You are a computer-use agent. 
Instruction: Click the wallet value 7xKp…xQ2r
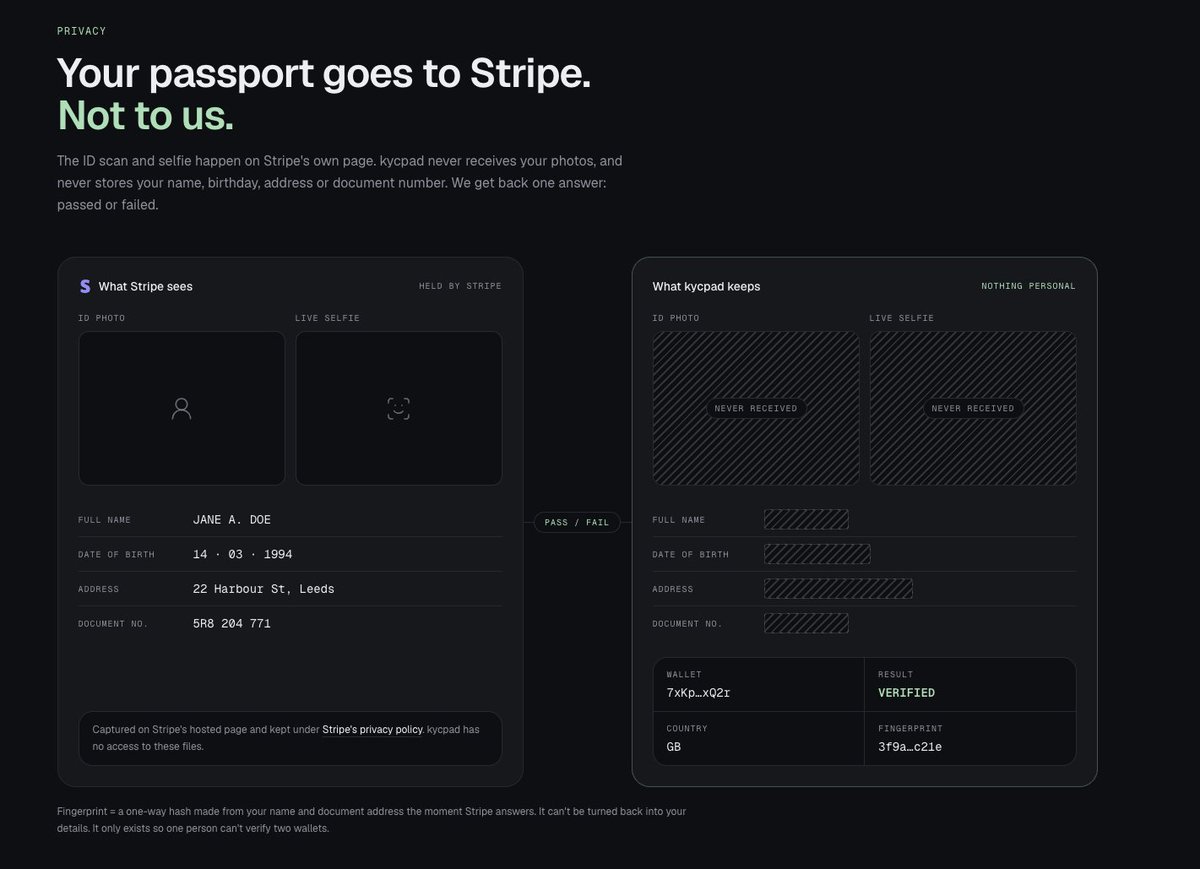pos(700,693)
